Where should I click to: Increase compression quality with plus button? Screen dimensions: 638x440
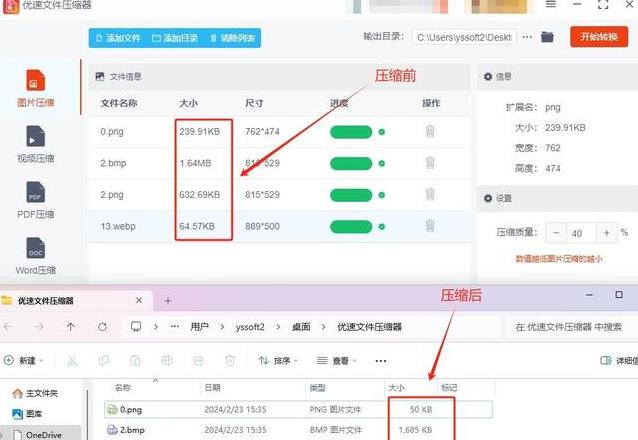pos(607,233)
